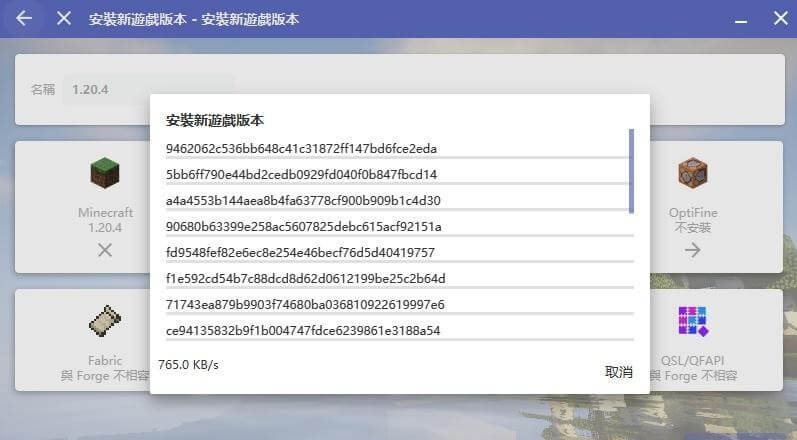This screenshot has height=440, width=797.
Task: Click task ce94135832b9f1b004747fdce6239861e3188a54
Action: pos(303,331)
